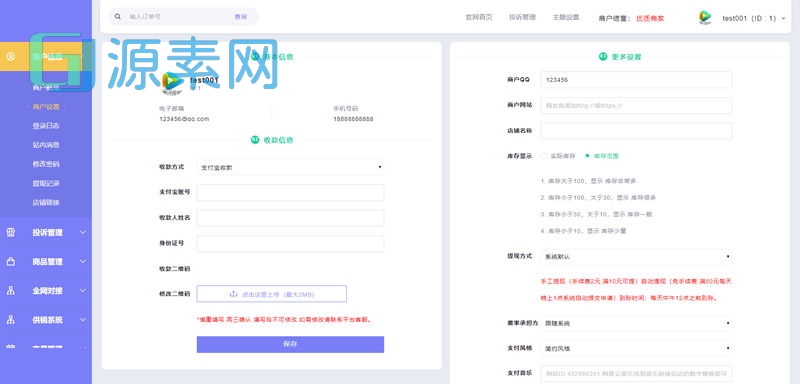This screenshot has width=800, height=384.
Task: Click the 保存 save button
Action: click(290, 344)
